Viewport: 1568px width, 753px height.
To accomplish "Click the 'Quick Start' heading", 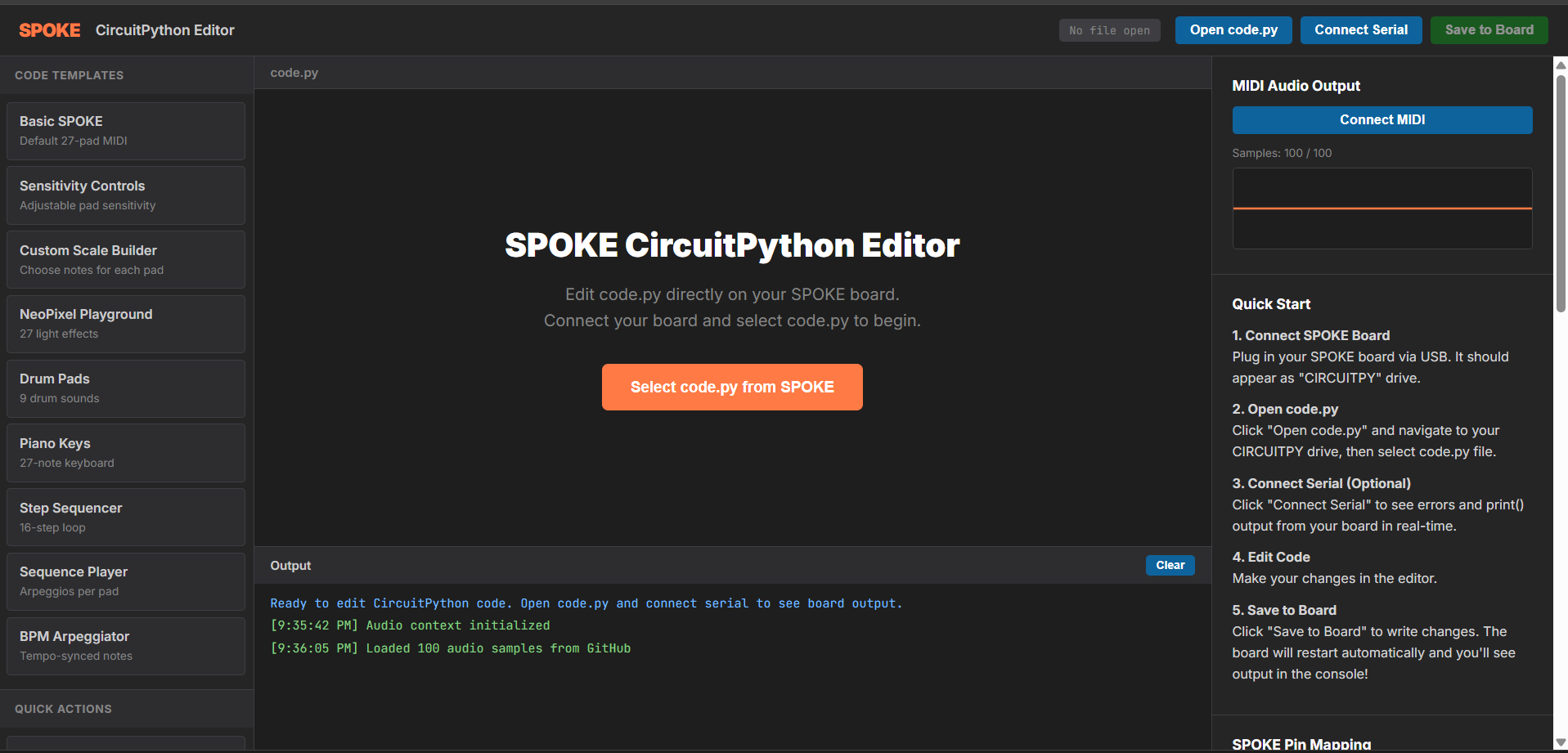I will (x=1271, y=304).
